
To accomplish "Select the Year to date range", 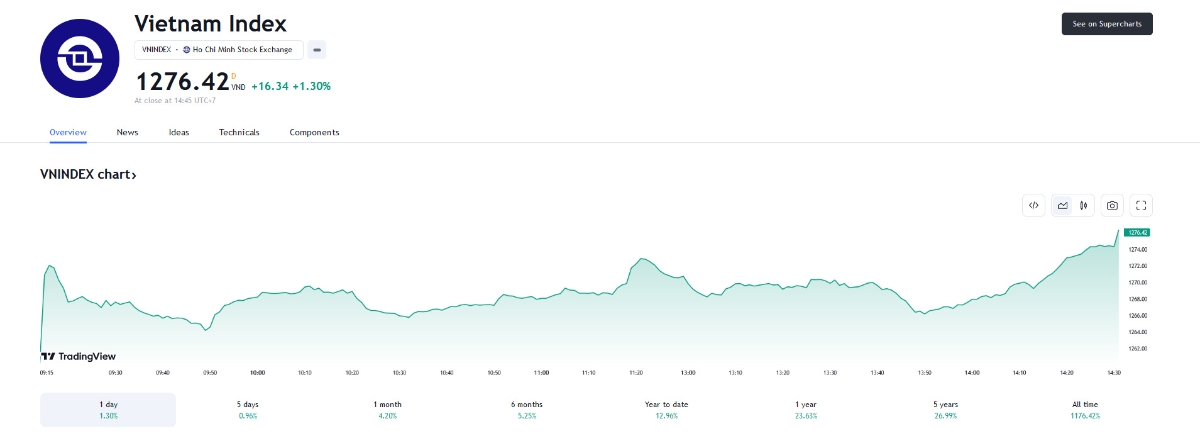I will [x=667, y=409].
